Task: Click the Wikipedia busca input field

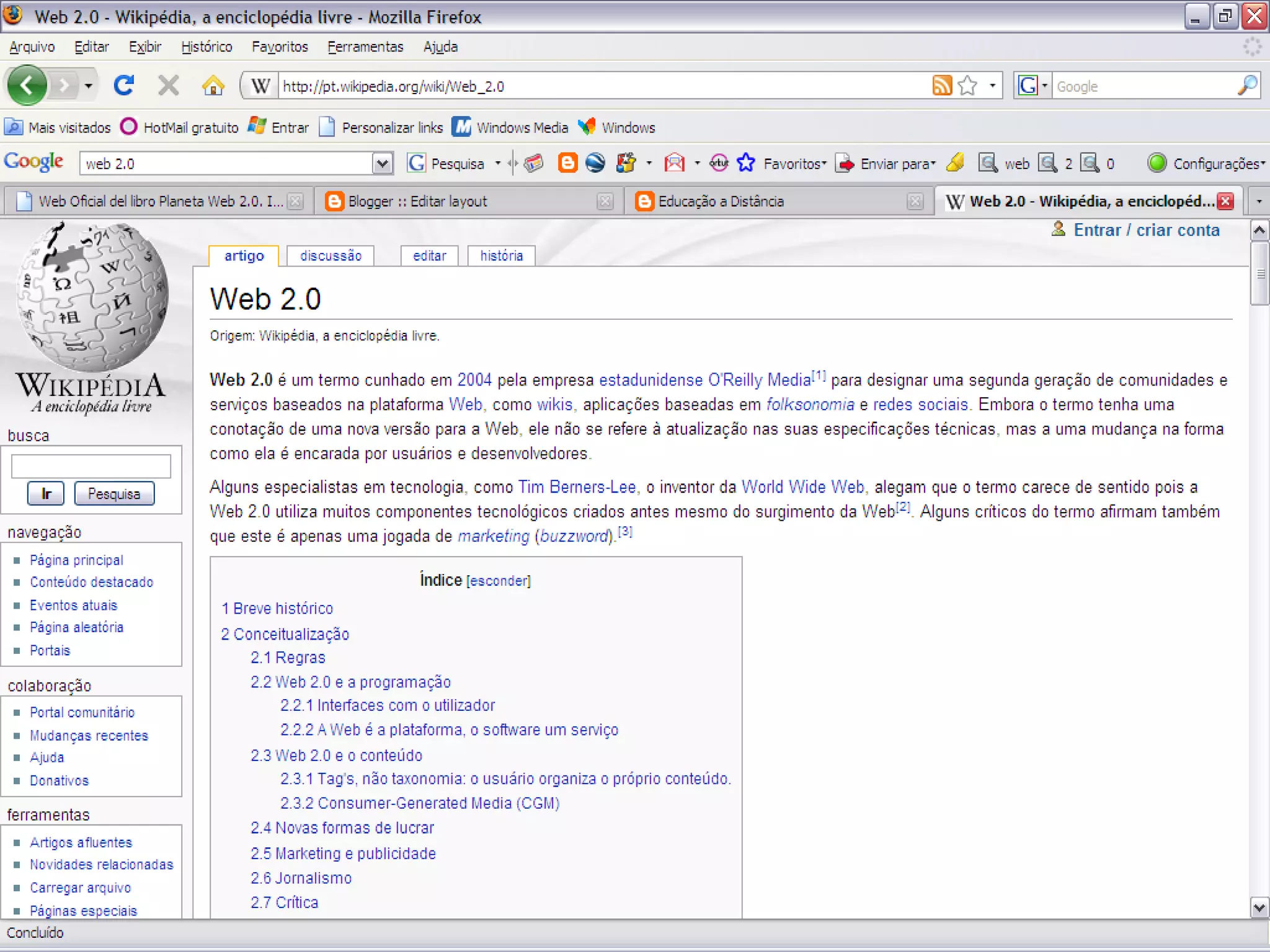Action: pos(91,466)
